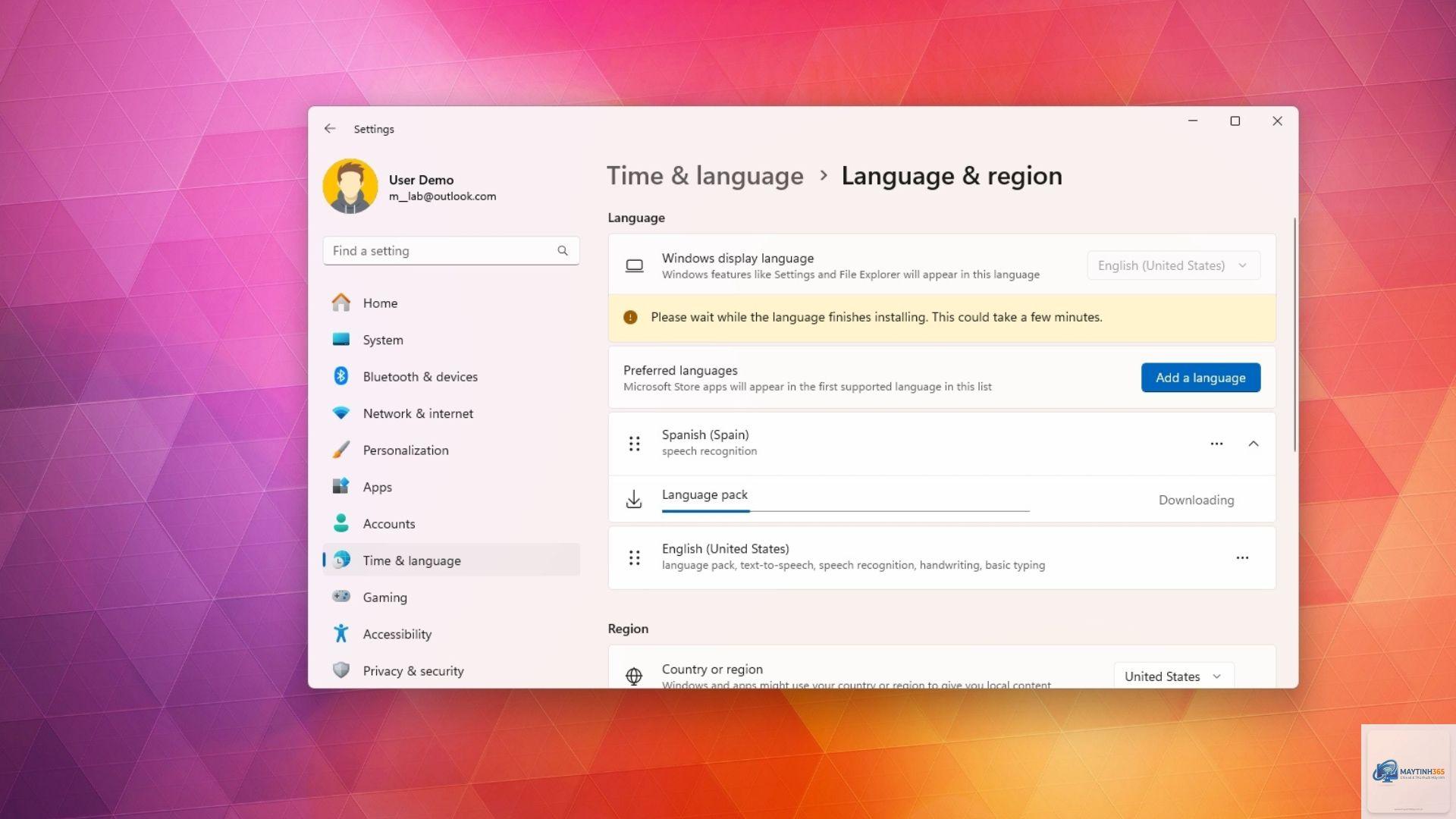Click the Windows display language laptop icon
The image size is (1456, 819).
pos(634,265)
